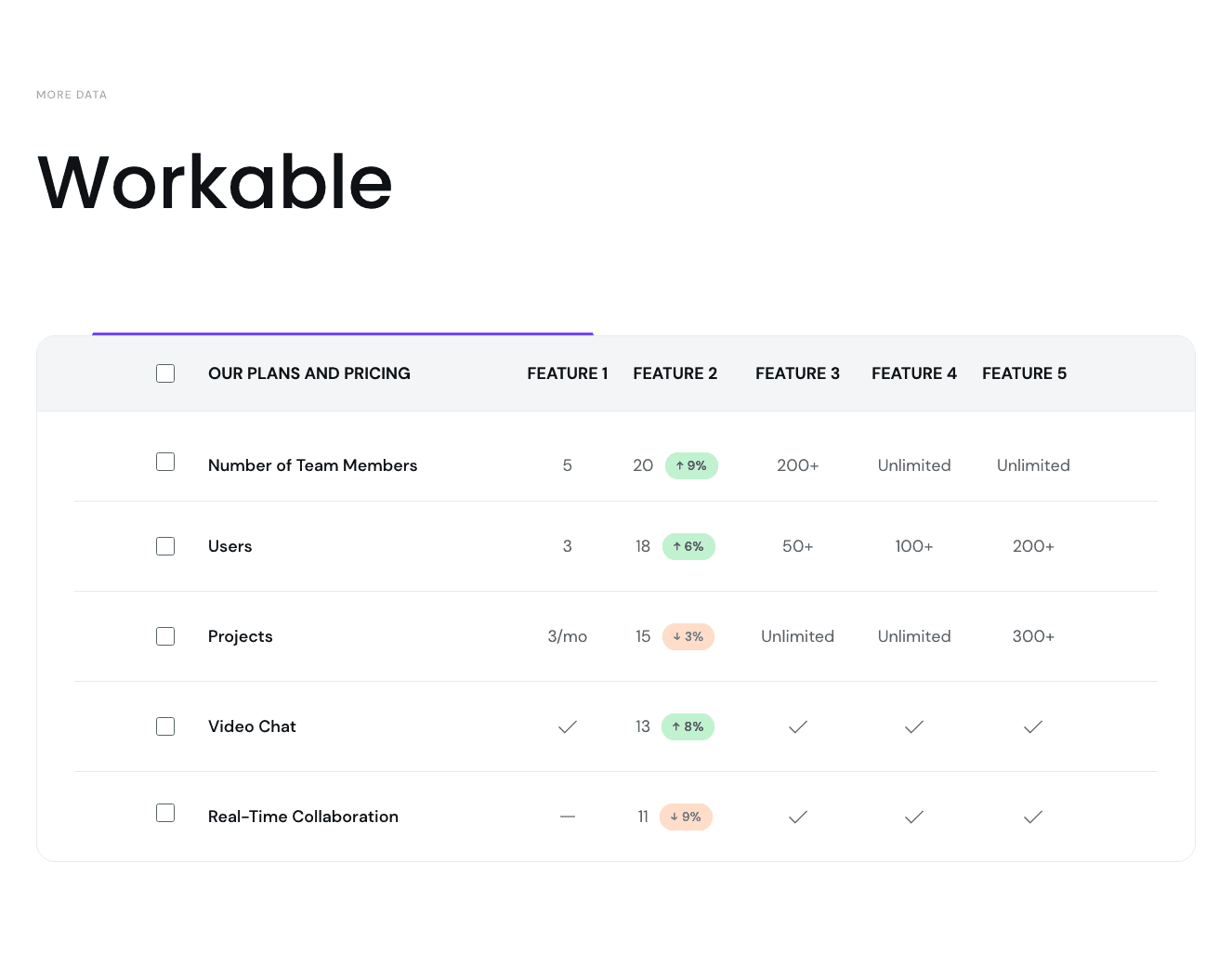Click the Our Plans and Pricing header
This screenshot has height=954, width=1232.
pos(308,373)
